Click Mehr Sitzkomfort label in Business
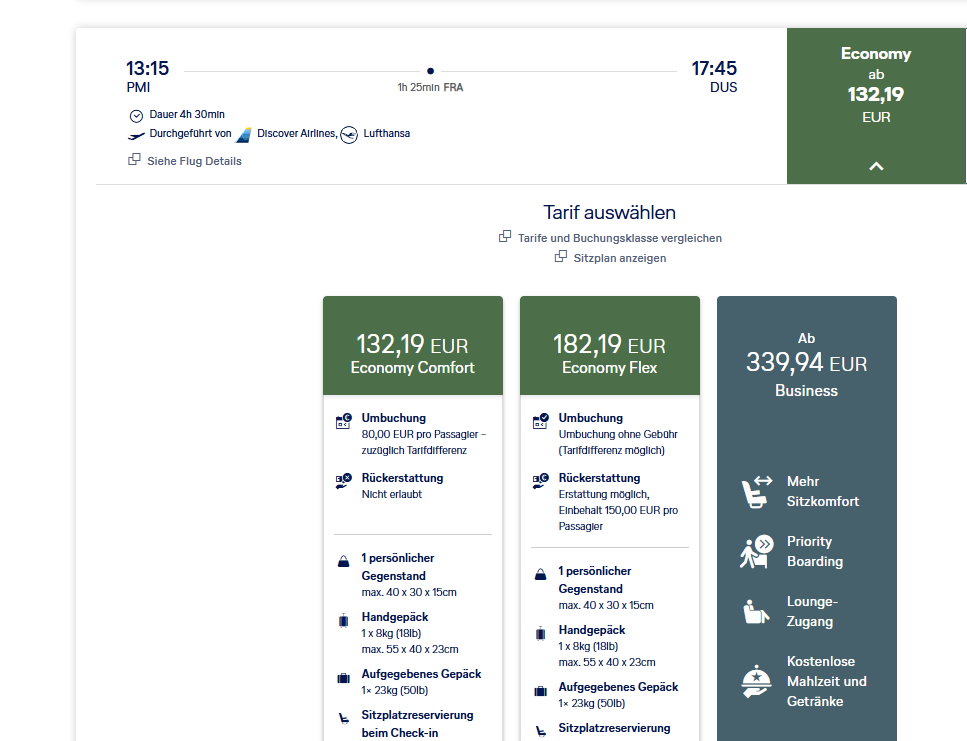Screen dimensions: 967x741 coord(823,491)
